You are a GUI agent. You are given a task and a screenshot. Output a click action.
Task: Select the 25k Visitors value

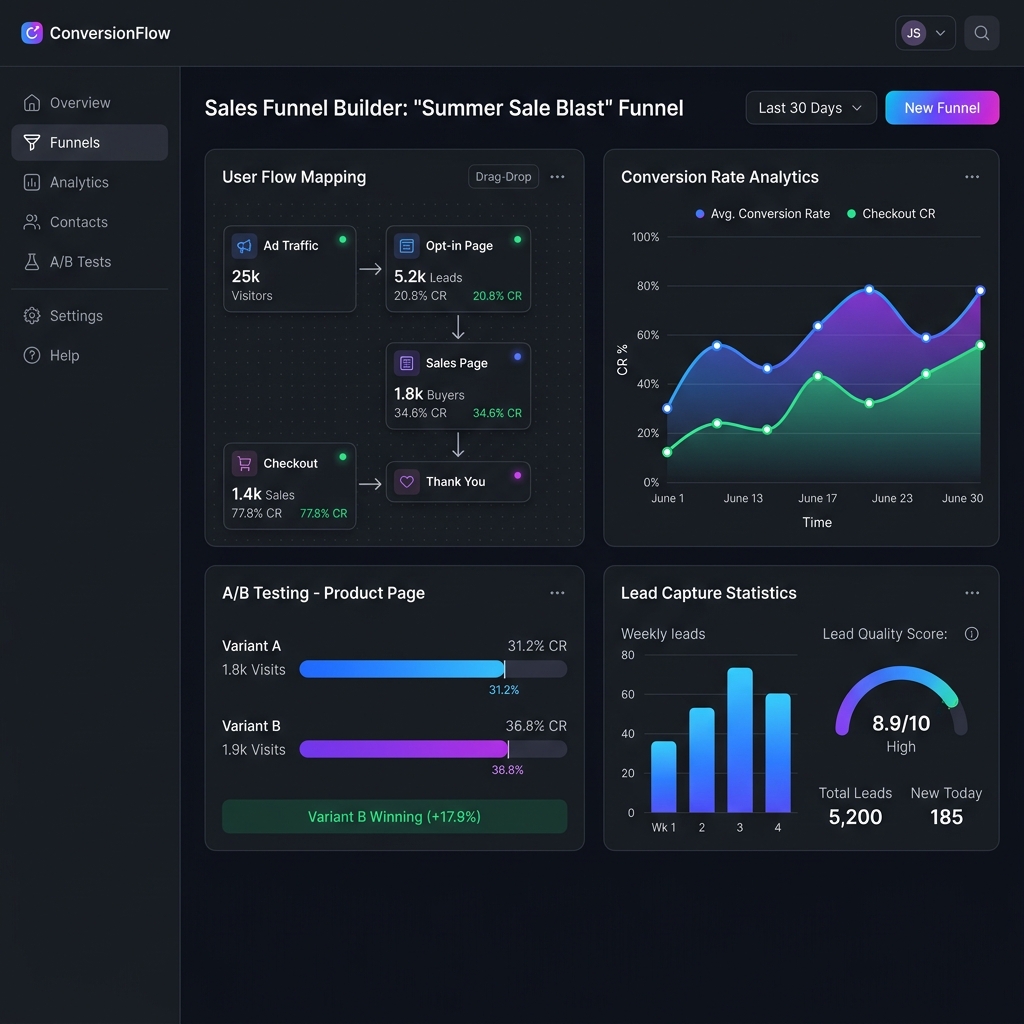(x=251, y=285)
